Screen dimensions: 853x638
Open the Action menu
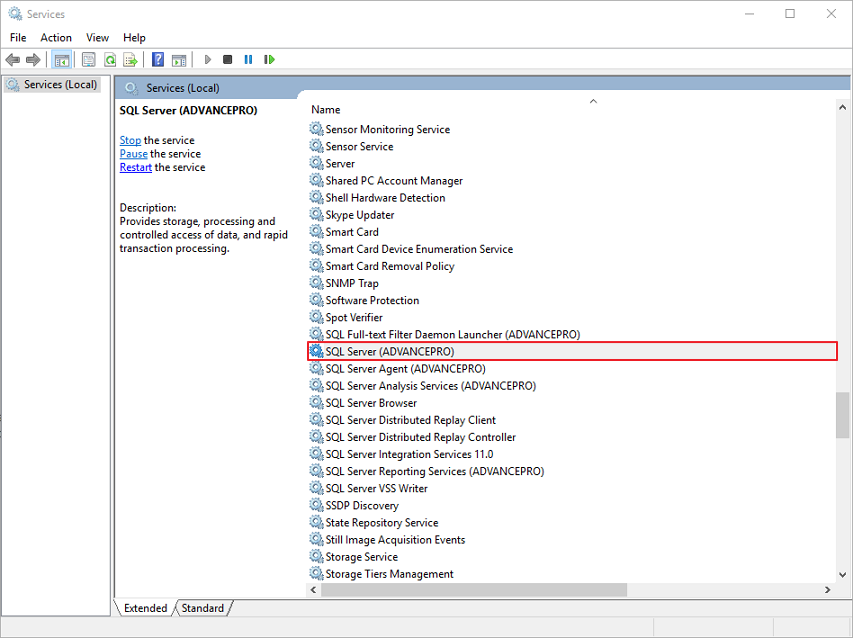tap(56, 38)
